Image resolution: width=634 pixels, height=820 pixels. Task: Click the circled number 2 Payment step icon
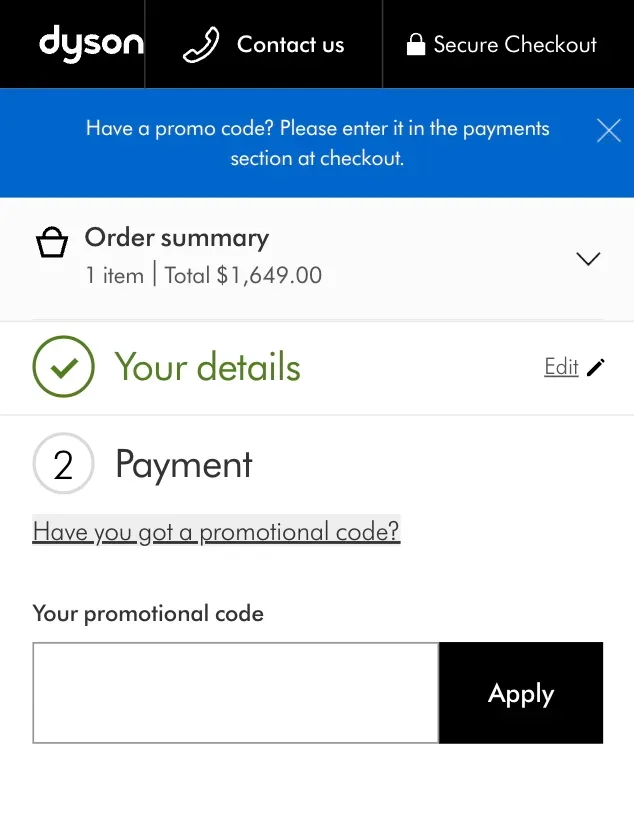[63, 463]
